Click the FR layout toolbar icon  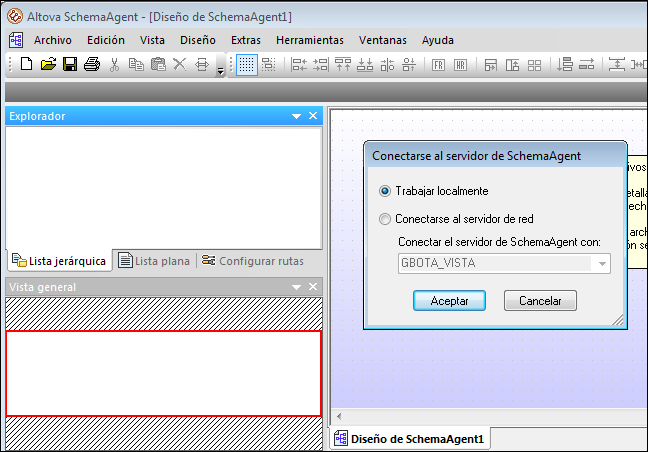(x=438, y=65)
